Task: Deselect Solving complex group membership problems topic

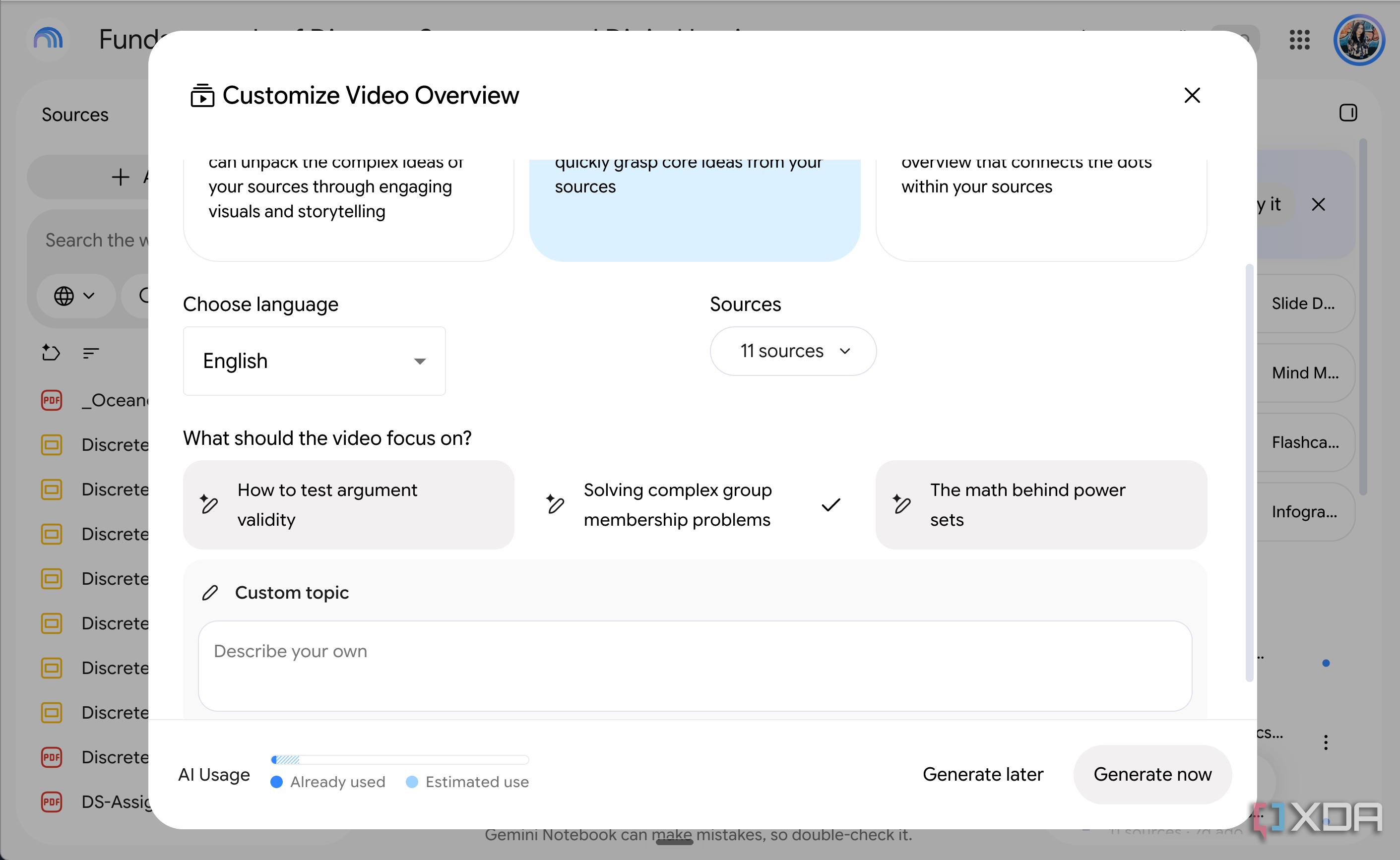Action: [x=694, y=505]
